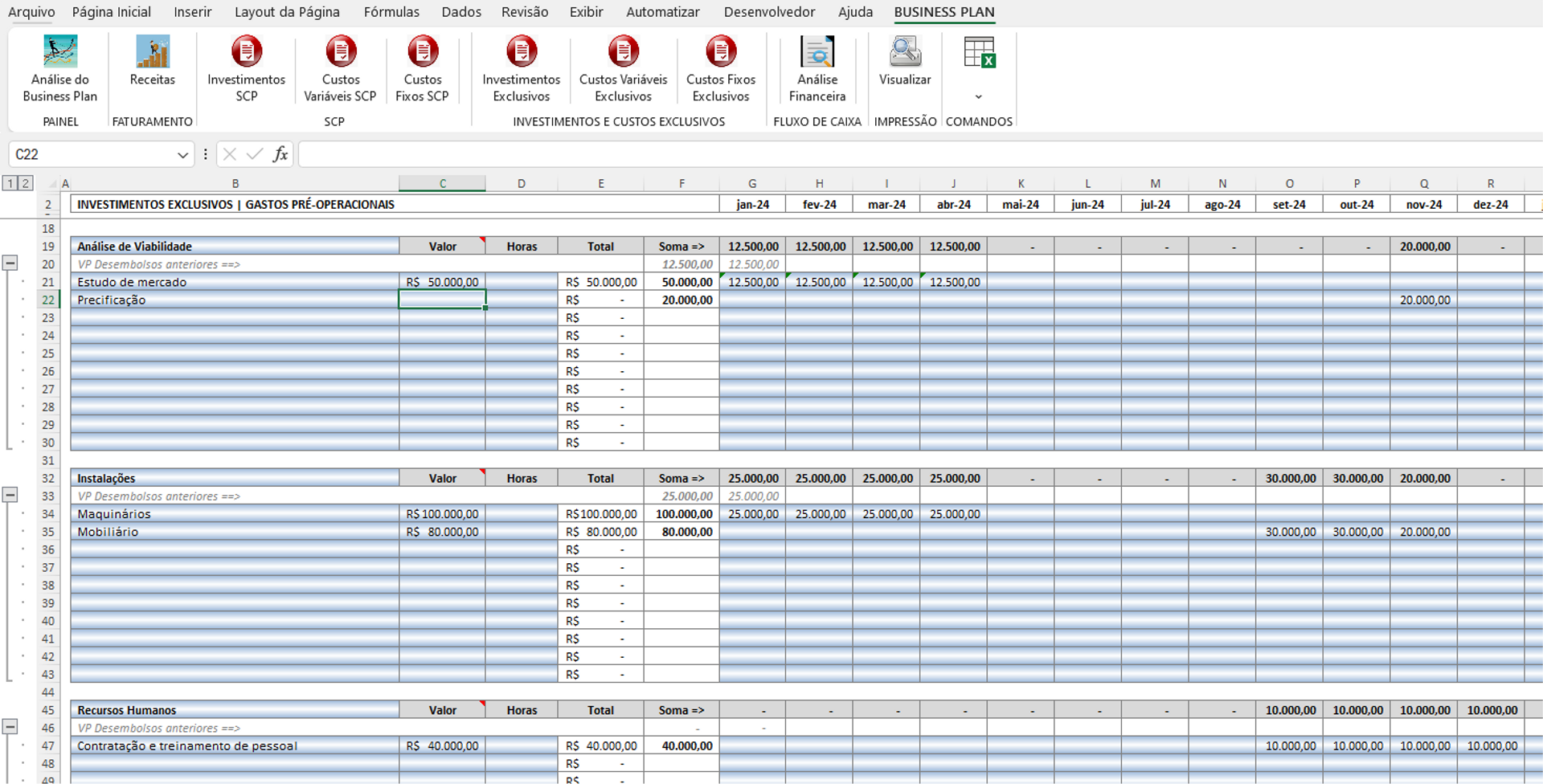Select row 22 header

coord(48,300)
